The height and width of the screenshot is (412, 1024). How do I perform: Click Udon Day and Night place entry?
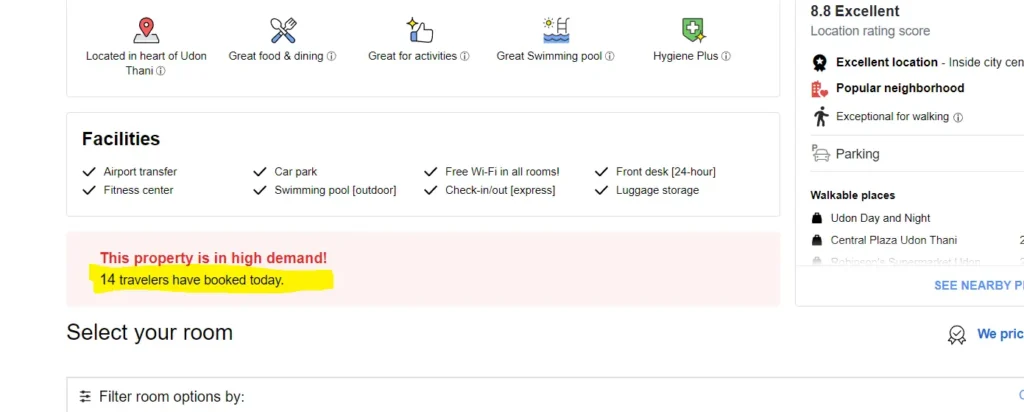click(880, 218)
